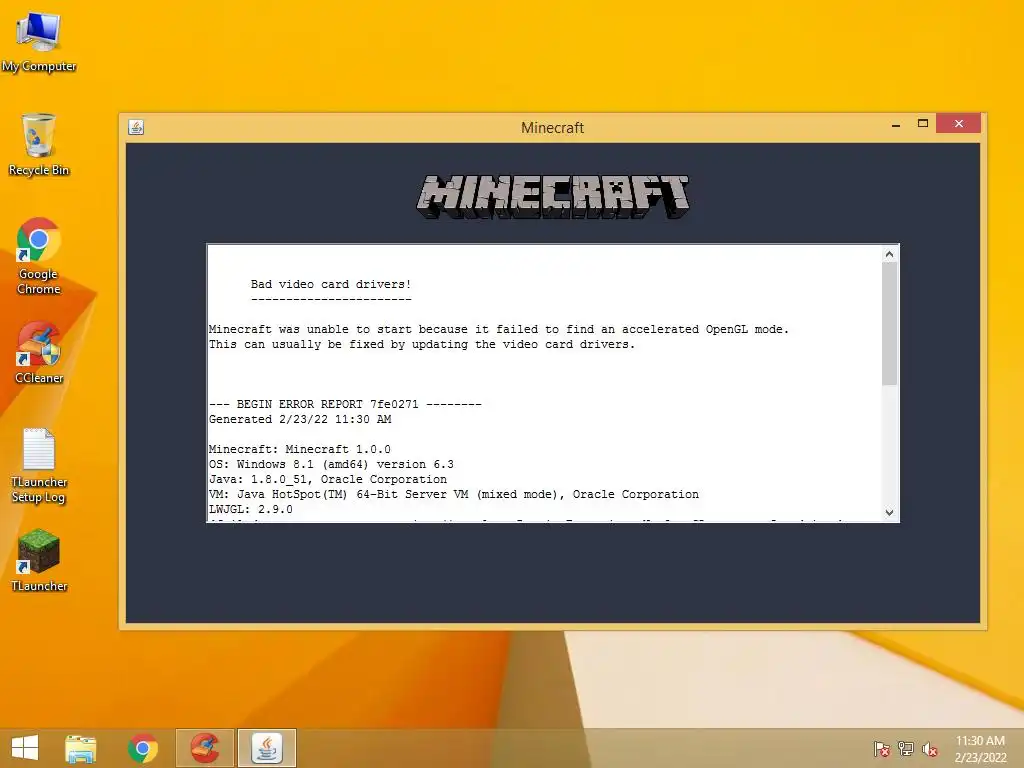Click the Java icon in Minecraft title bar
This screenshot has width=1024, height=768.
[136, 127]
